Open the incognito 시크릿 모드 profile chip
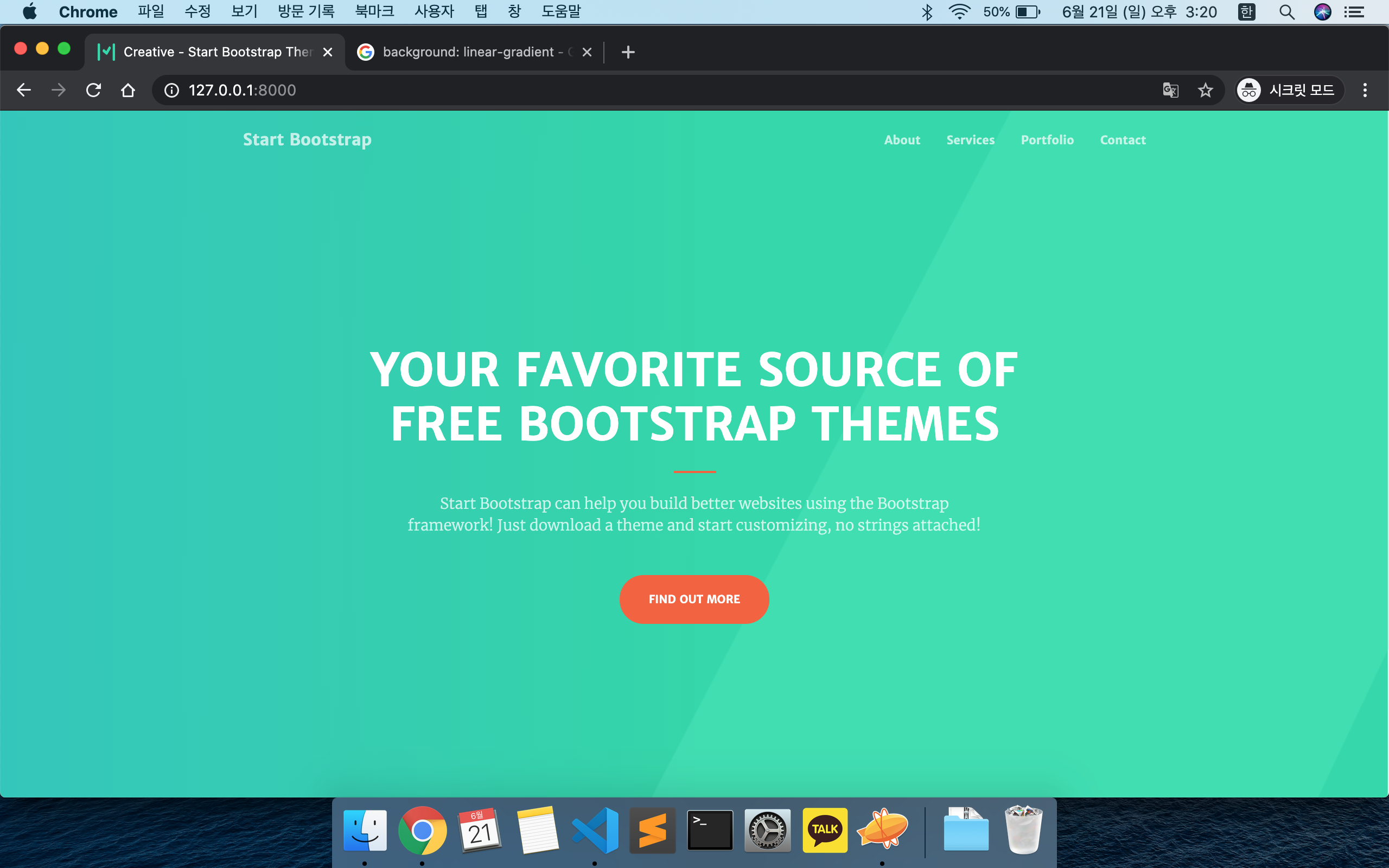The image size is (1389, 868). [1289, 90]
